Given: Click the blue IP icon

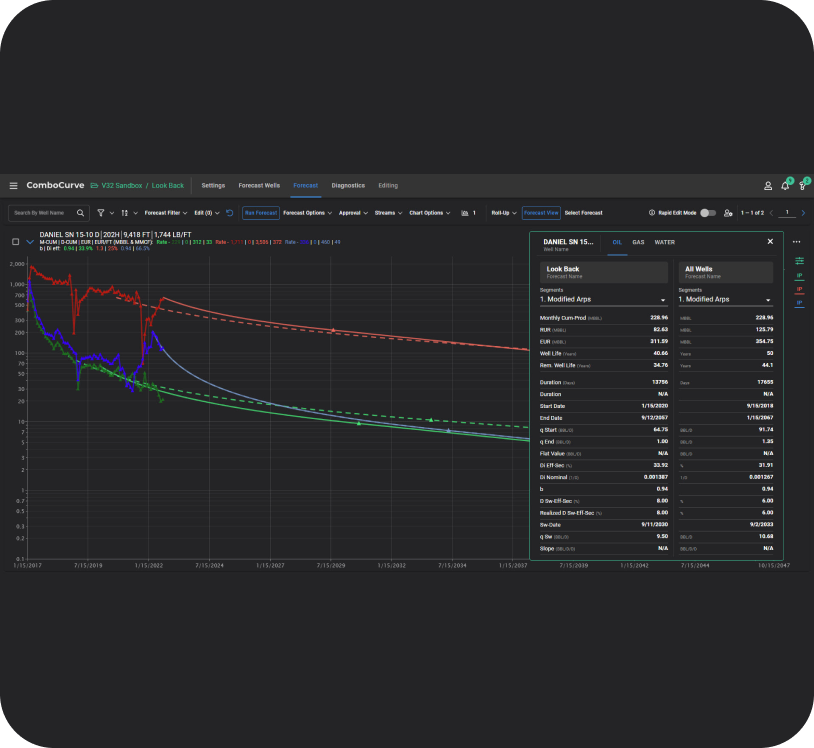Looking at the screenshot, I should [799, 303].
